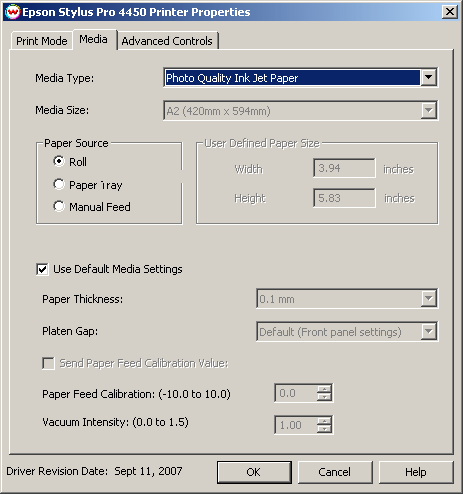The image size is (463, 494).
Task: Select the Media tab
Action: (x=94, y=39)
